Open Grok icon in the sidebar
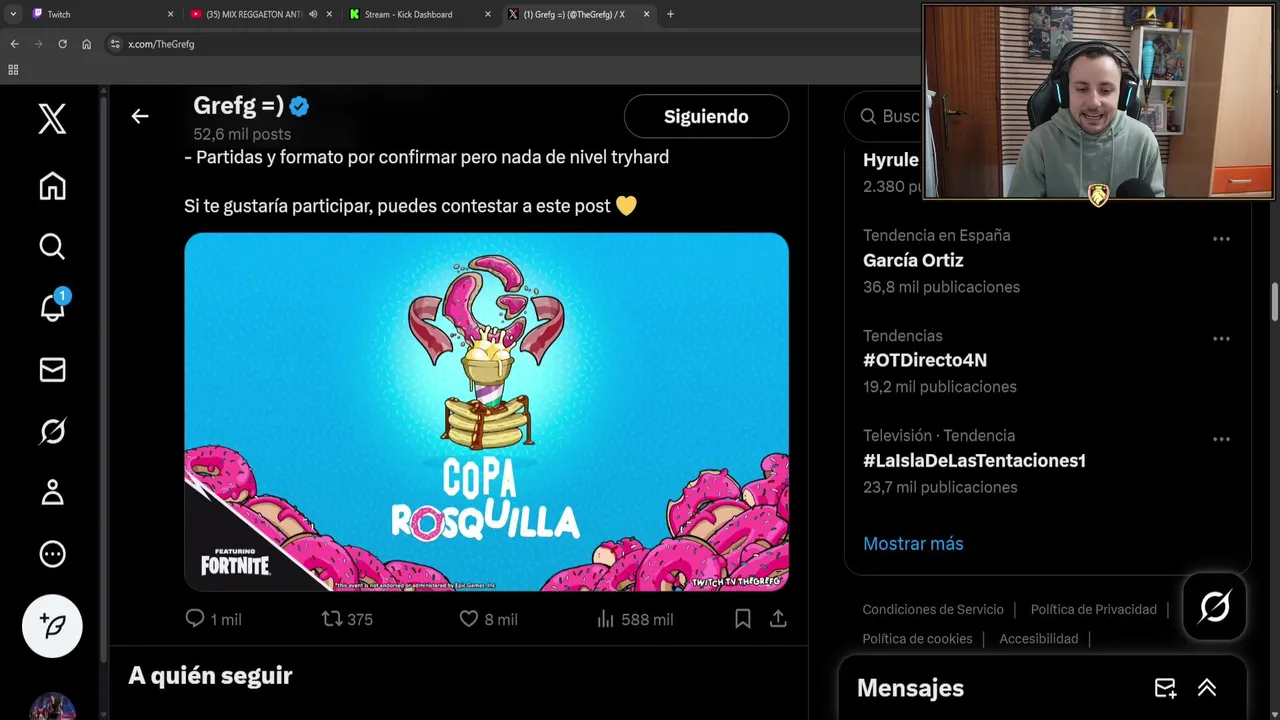 point(52,431)
